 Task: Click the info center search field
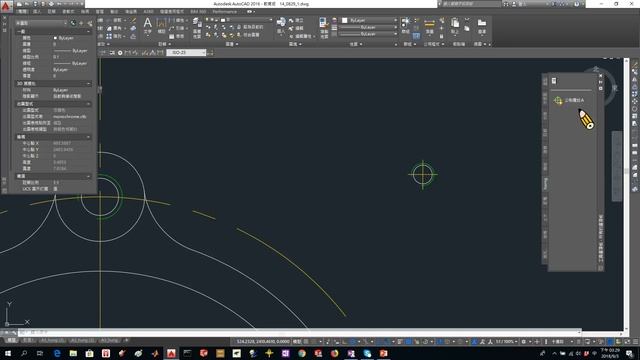coord(470,4)
